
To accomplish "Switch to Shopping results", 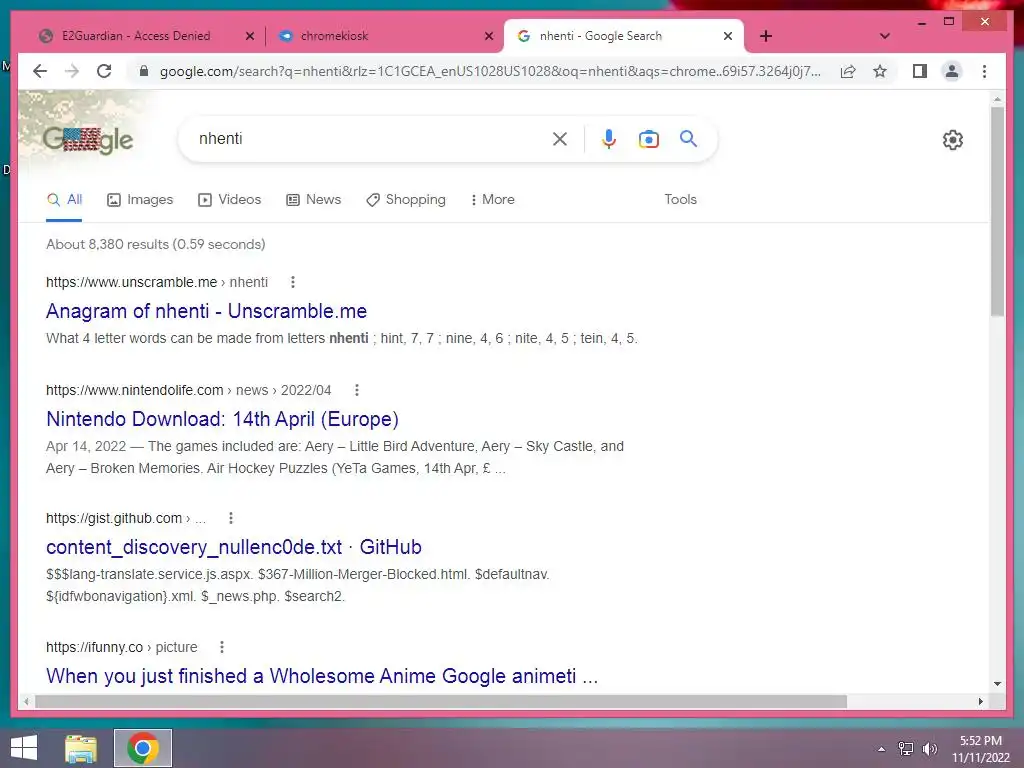I will pyautogui.click(x=406, y=199).
